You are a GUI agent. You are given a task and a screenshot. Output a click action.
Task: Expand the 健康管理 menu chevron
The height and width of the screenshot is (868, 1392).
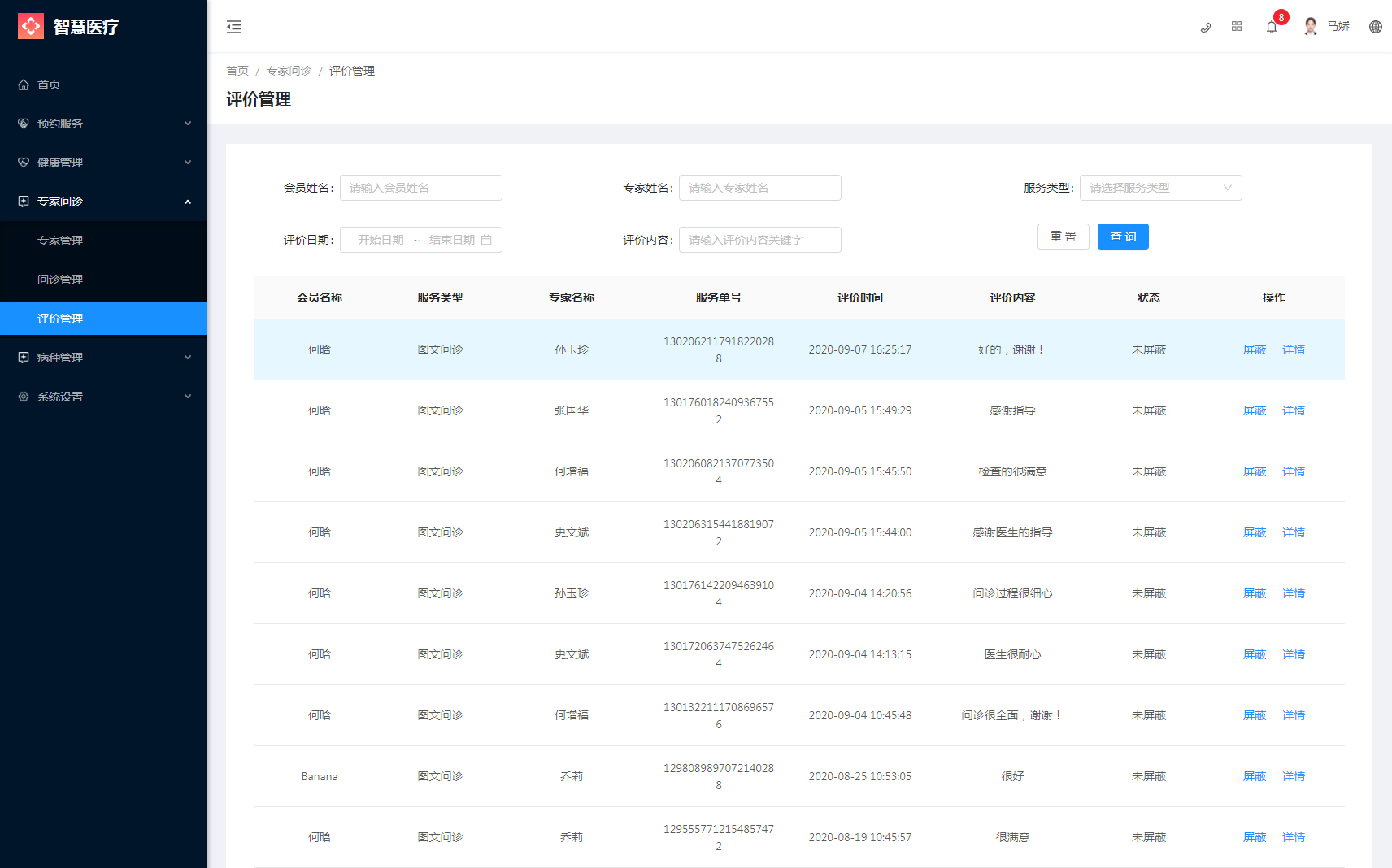[188, 163]
